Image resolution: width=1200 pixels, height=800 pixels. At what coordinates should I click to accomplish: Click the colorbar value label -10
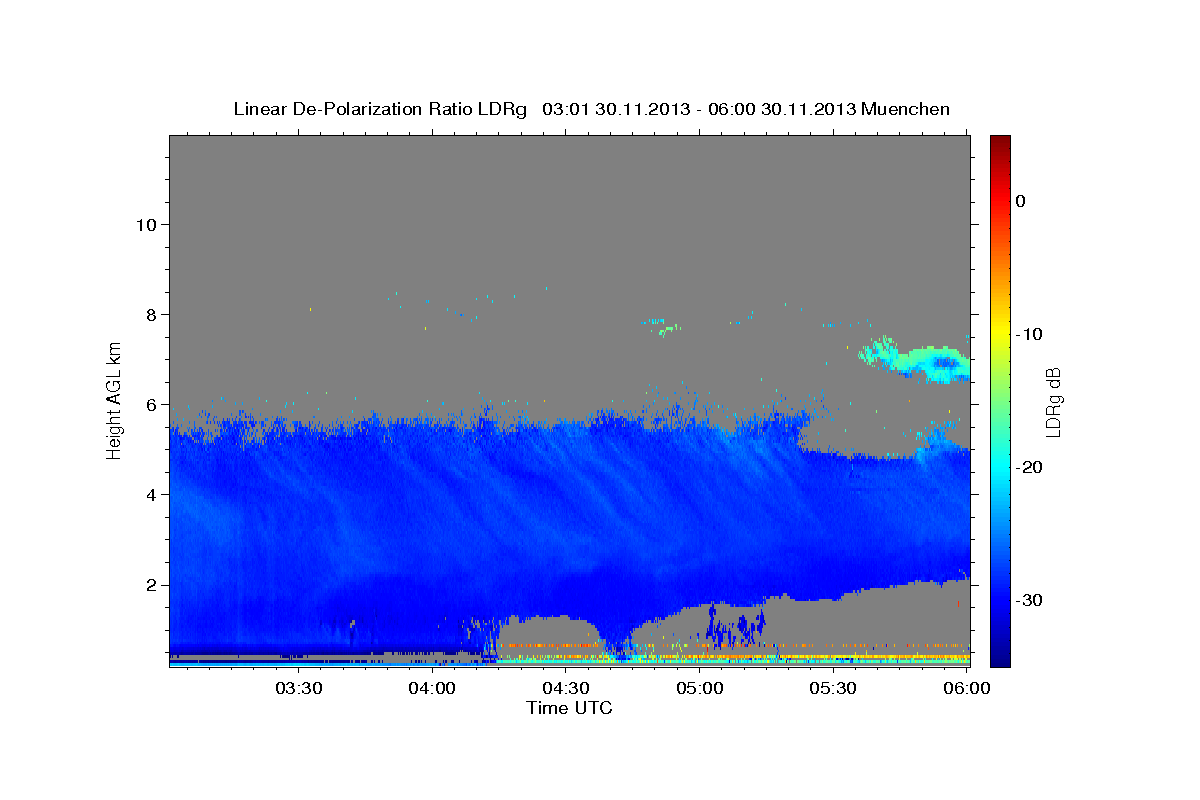[1031, 334]
